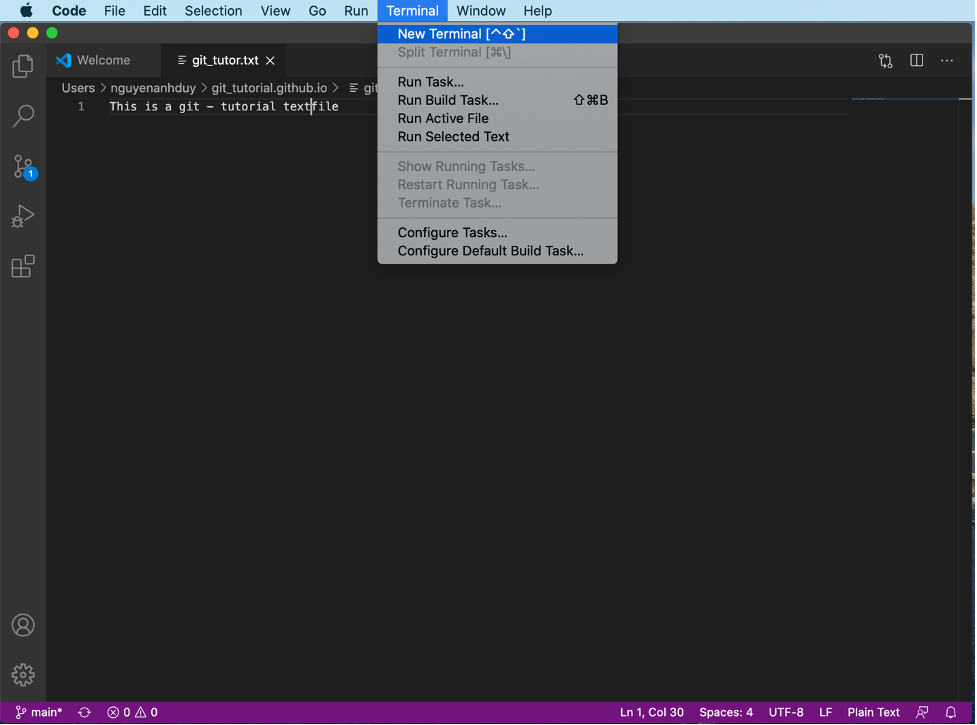Image resolution: width=977 pixels, height=725 pixels.
Task: Open the Extensions view icon
Action: pyautogui.click(x=22, y=266)
